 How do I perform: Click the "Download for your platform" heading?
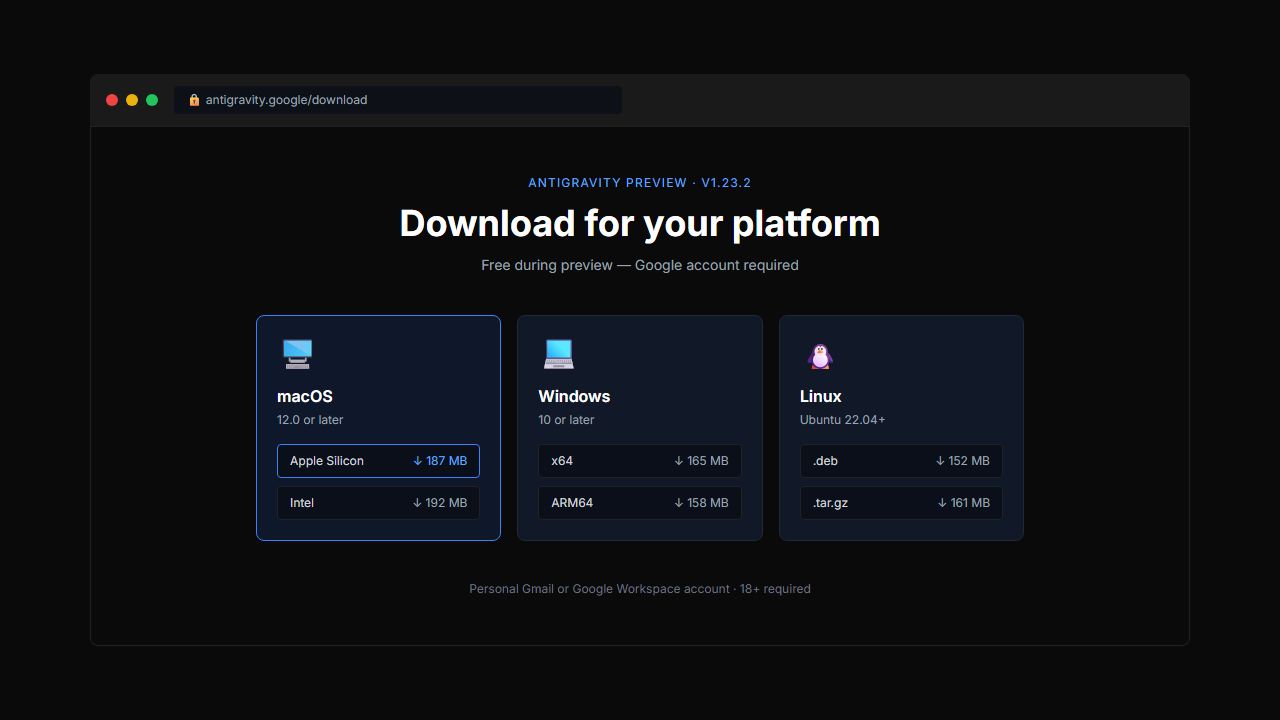[x=640, y=223]
